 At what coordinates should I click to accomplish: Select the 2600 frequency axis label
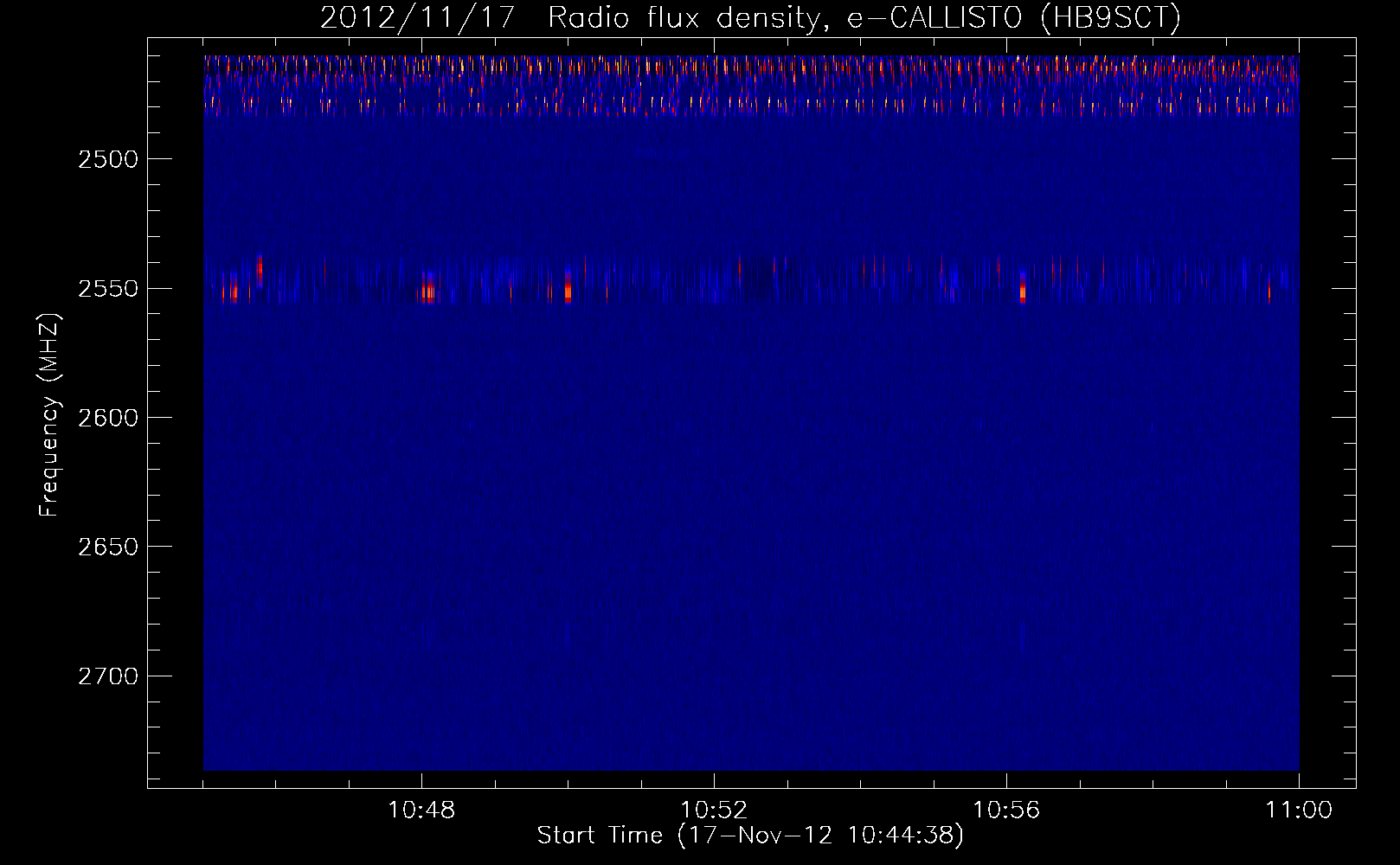tap(108, 418)
